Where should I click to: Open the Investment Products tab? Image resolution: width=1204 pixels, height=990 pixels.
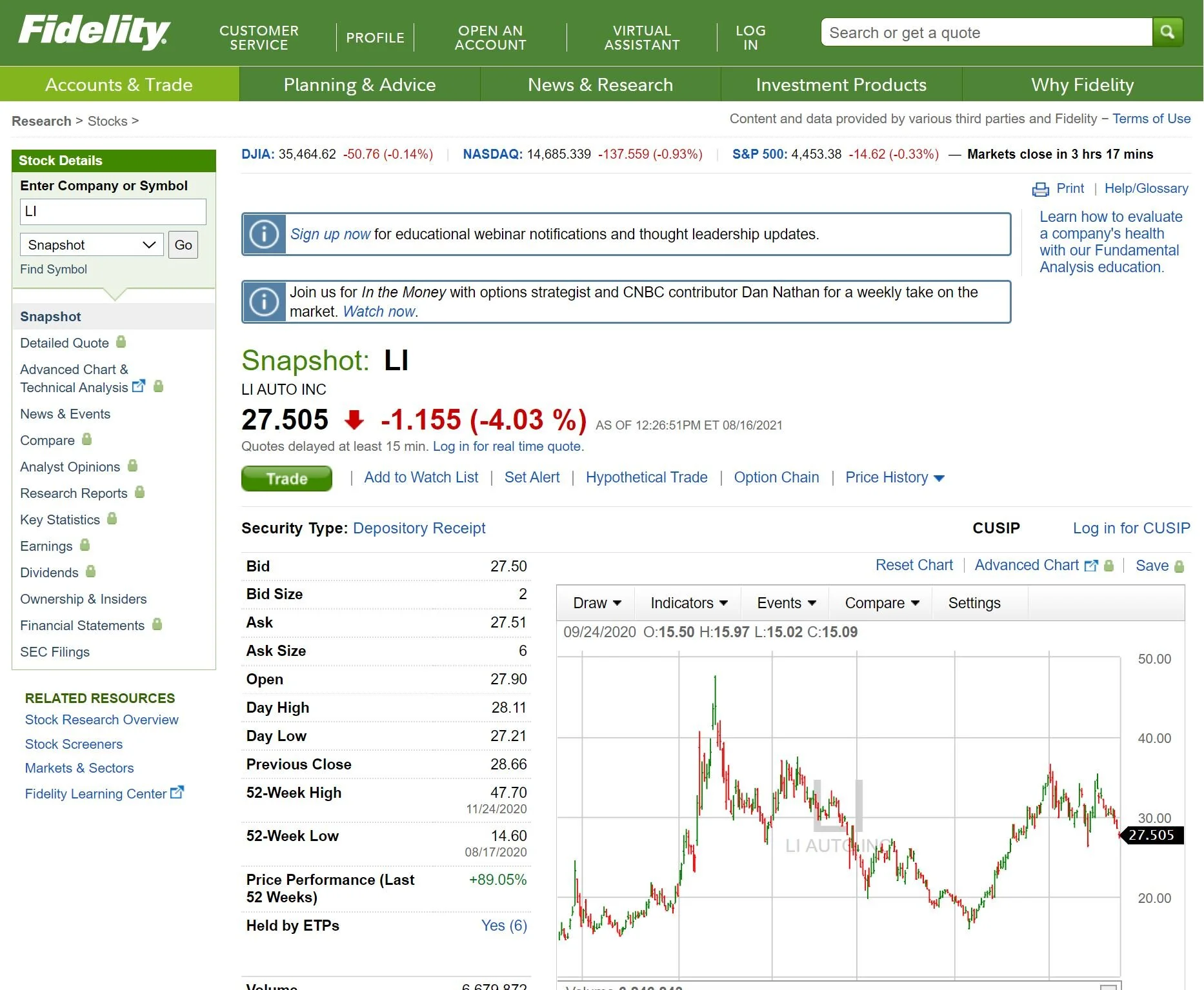click(x=841, y=84)
